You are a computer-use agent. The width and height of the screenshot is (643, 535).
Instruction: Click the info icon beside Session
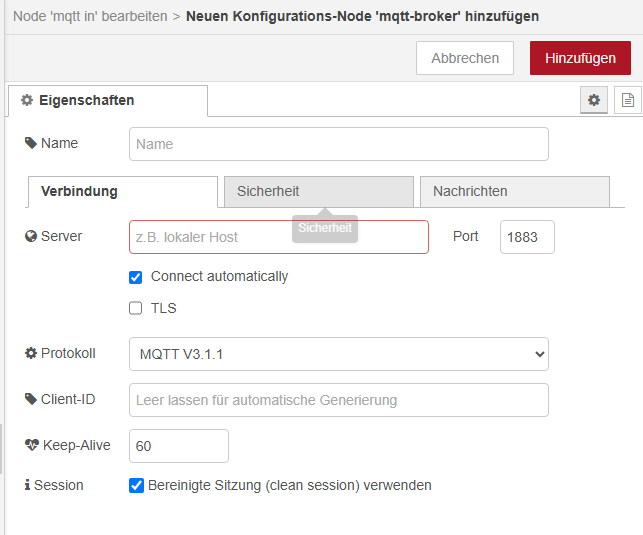pos(28,485)
